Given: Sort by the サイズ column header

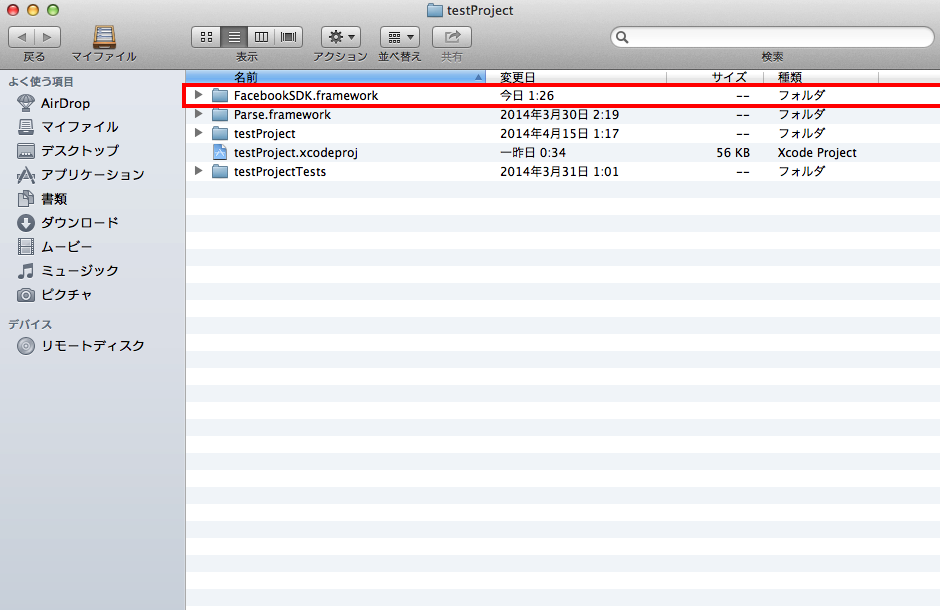Looking at the screenshot, I should click(715, 77).
